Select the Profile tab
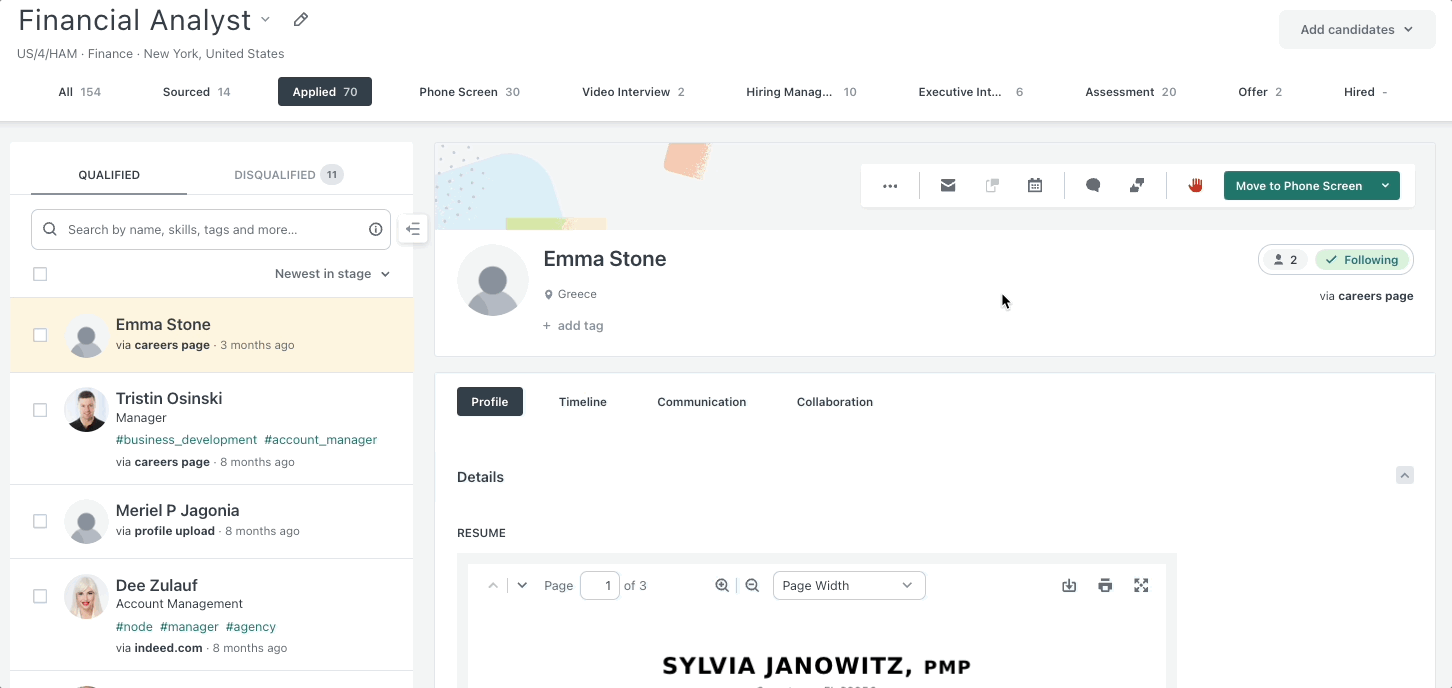The height and width of the screenshot is (688, 1452). (490, 402)
